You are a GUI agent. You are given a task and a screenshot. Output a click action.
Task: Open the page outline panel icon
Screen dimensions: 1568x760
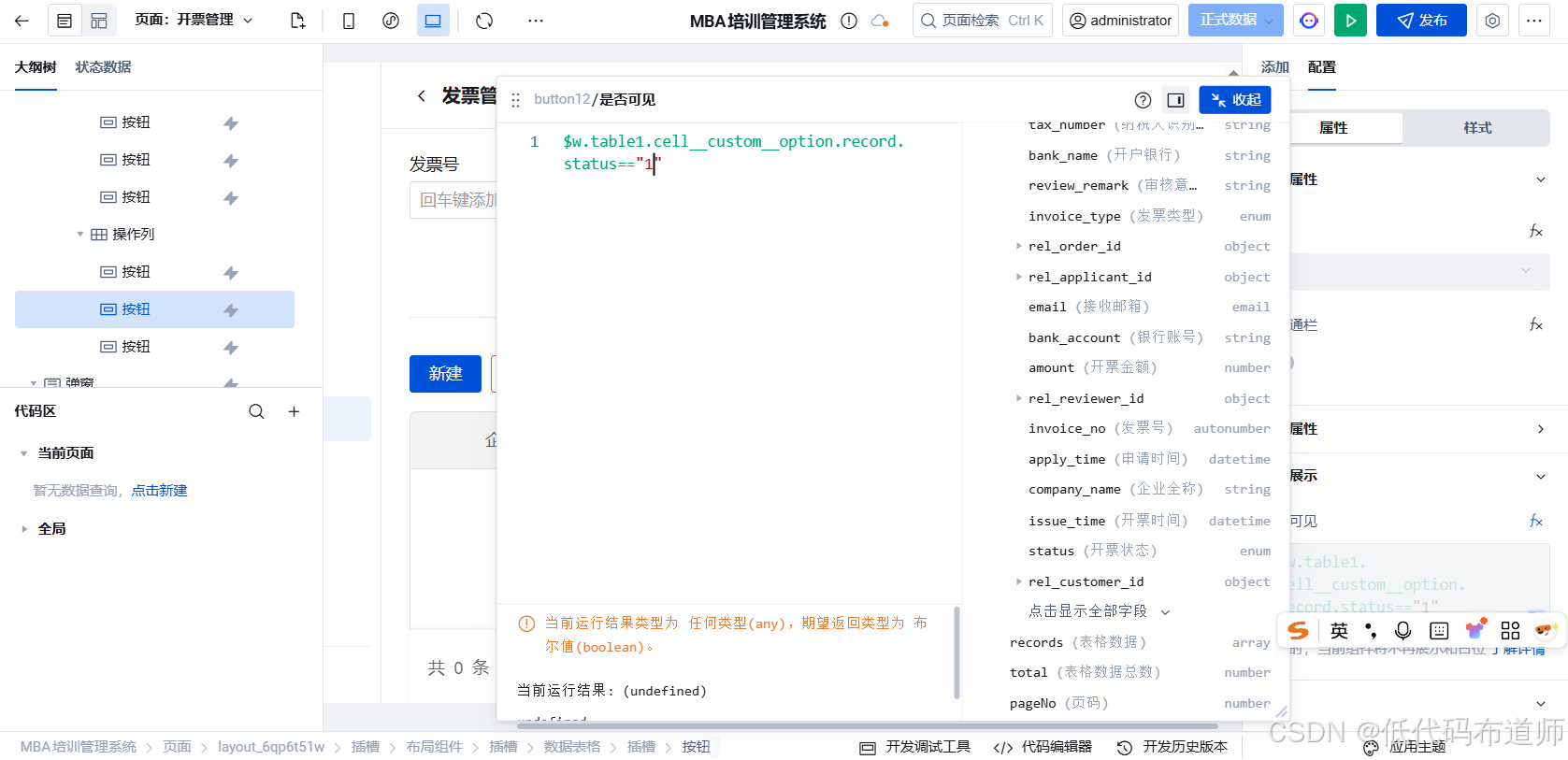coord(65,21)
